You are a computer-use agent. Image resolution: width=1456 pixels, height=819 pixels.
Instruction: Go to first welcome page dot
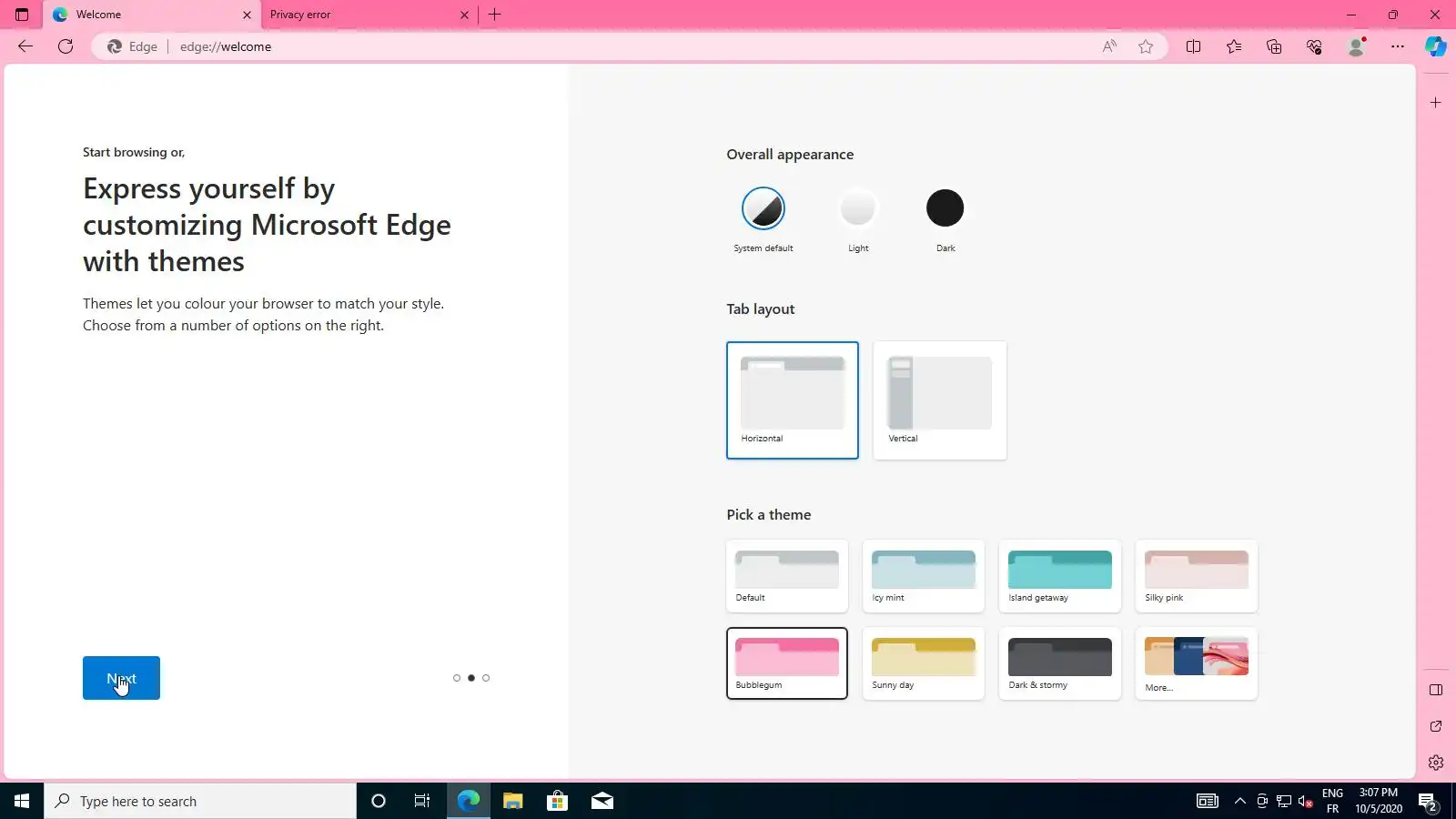[x=457, y=678]
